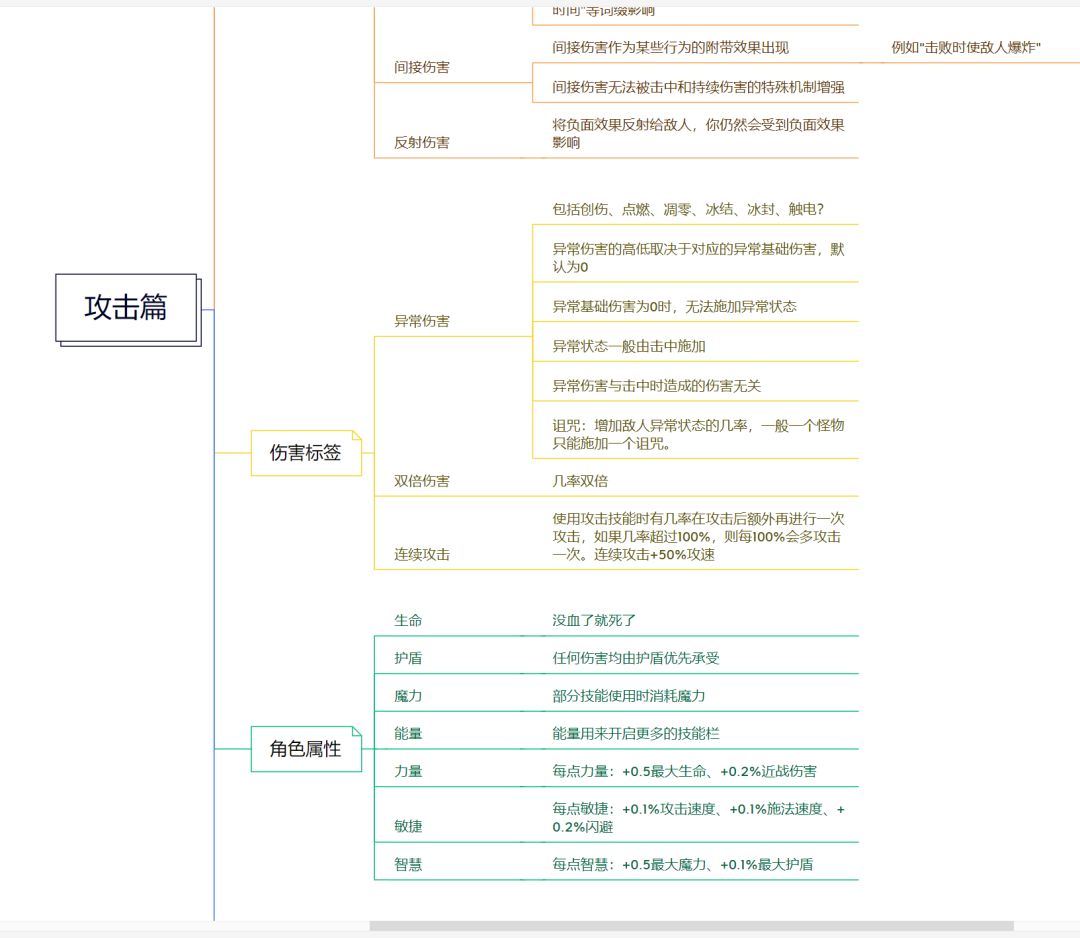Select the 反射伤害 subtopic
This screenshot has width=1080, height=938.
[x=422, y=143]
